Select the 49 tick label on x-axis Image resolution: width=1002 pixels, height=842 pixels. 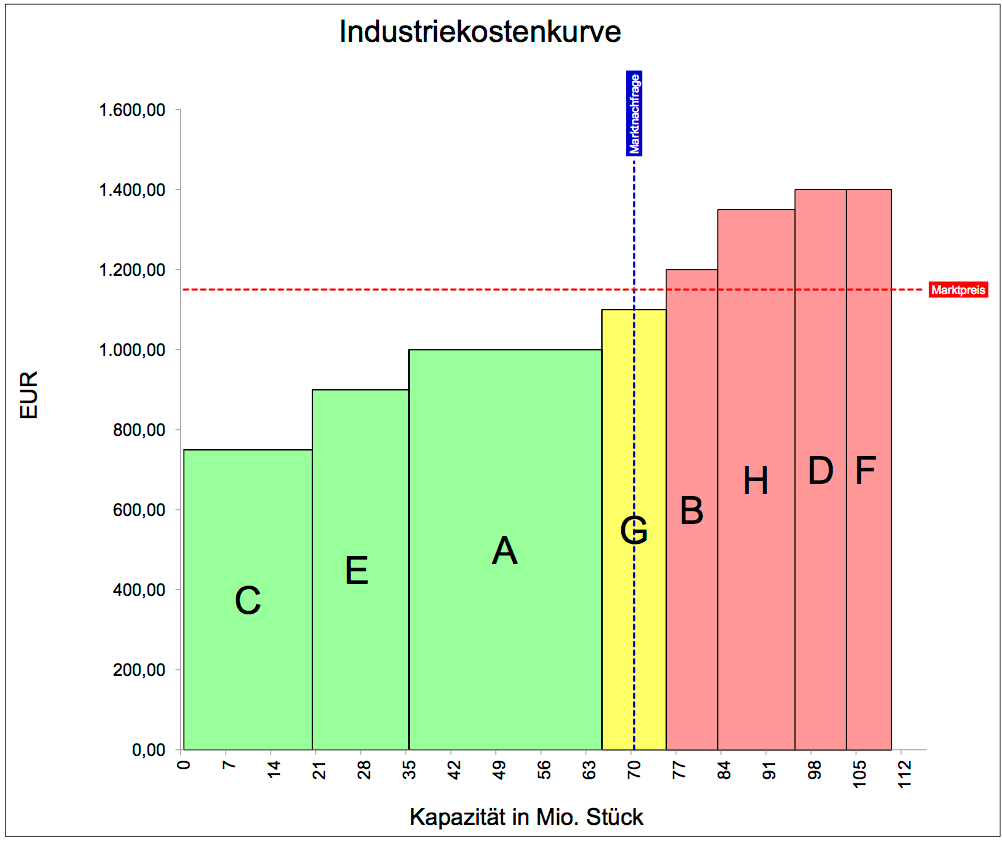tap(496, 772)
